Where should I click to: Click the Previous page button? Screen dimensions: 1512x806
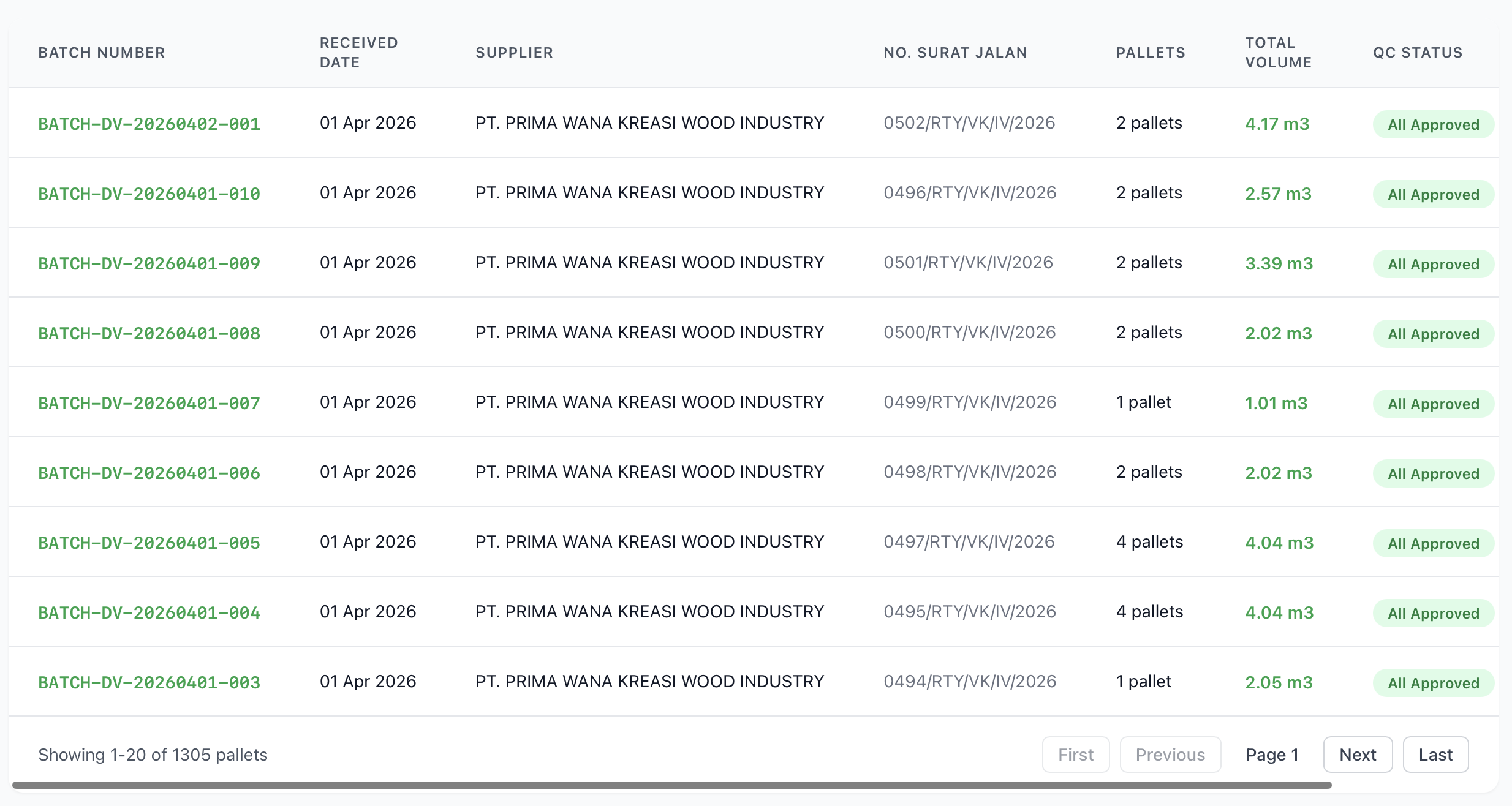tap(1170, 755)
